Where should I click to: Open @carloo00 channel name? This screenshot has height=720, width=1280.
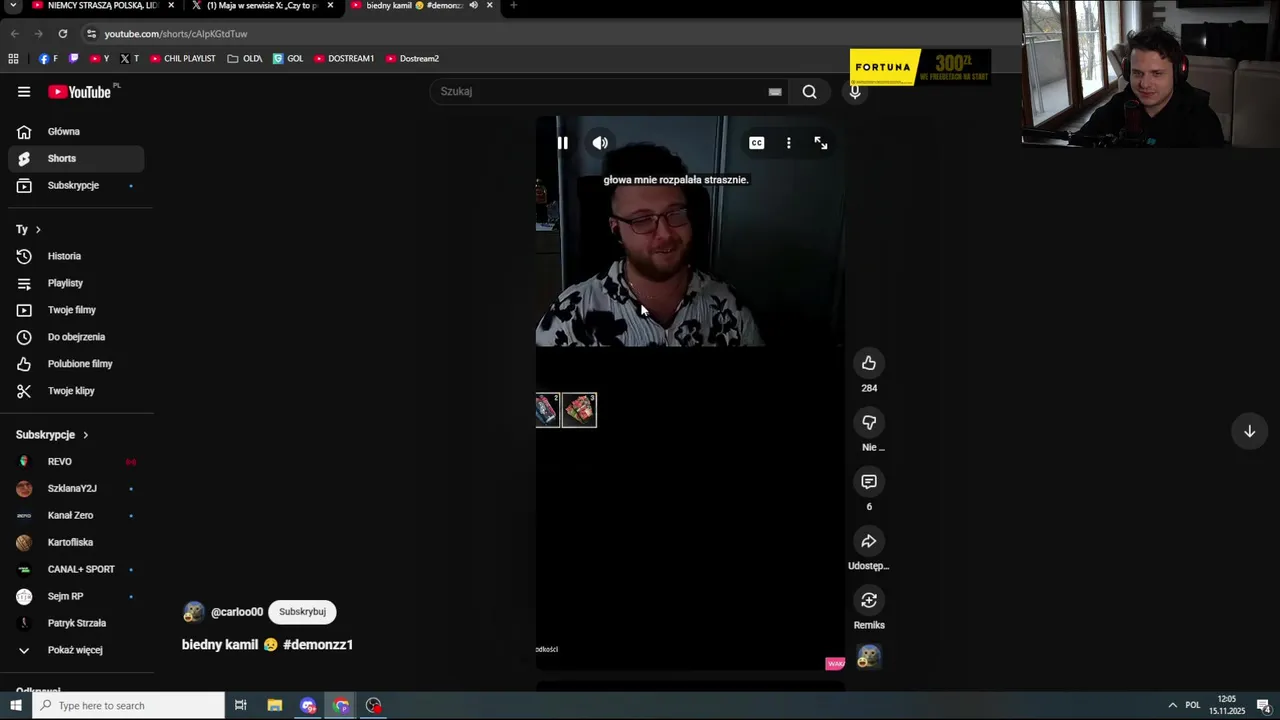237,612
